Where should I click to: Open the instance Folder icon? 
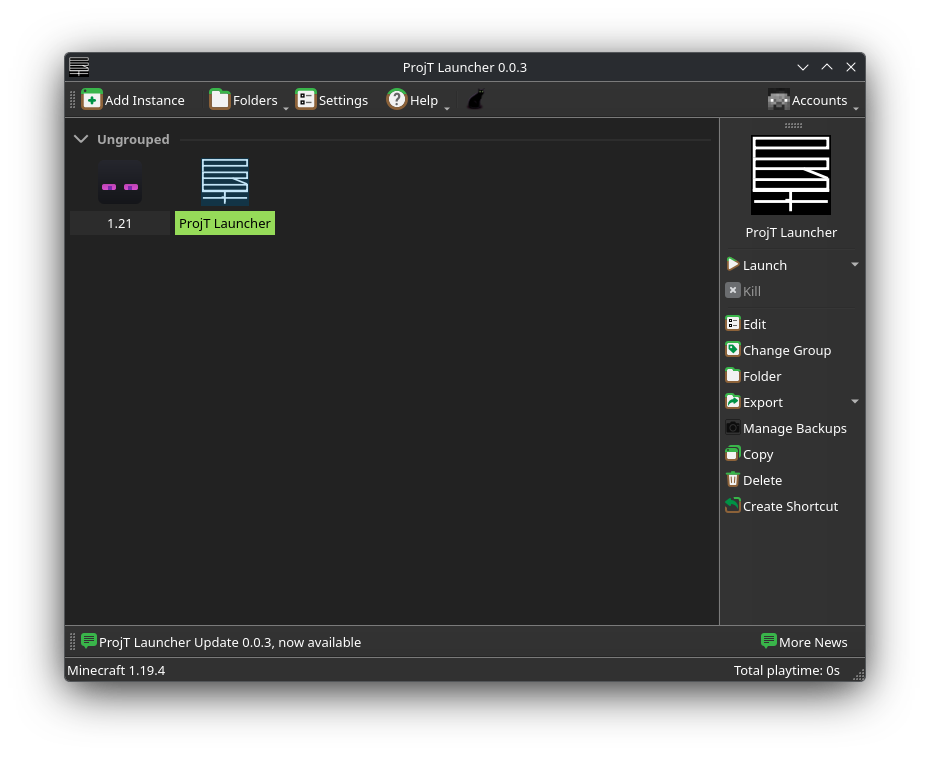(733, 375)
